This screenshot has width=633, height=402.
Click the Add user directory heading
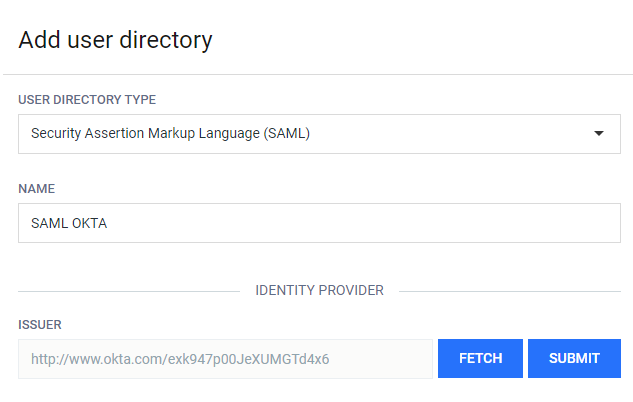115,40
